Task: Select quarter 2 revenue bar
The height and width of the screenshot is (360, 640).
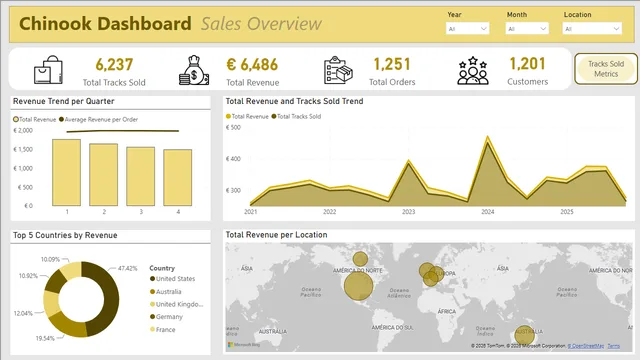Action: (104, 174)
